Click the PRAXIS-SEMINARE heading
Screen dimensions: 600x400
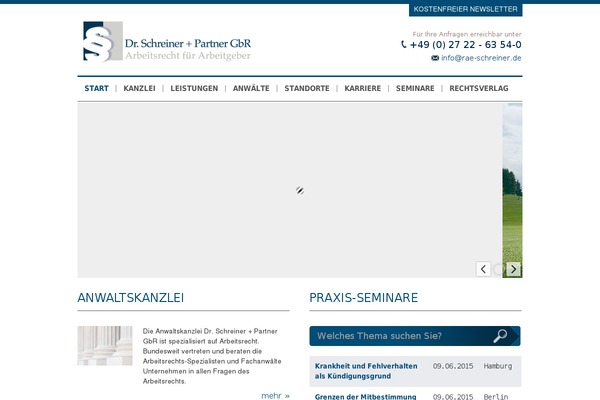[x=364, y=298]
